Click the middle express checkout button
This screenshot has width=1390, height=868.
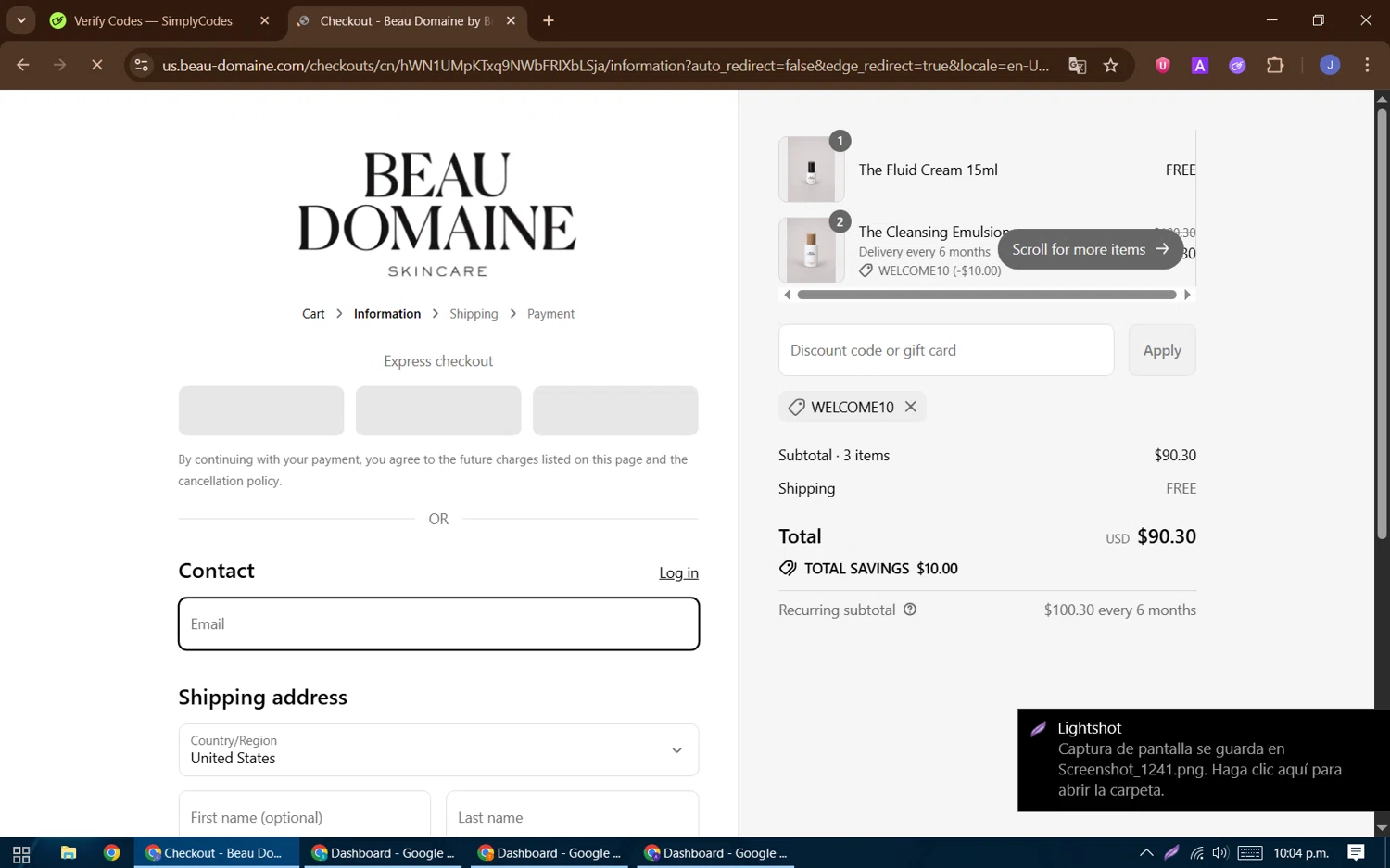coord(438,410)
